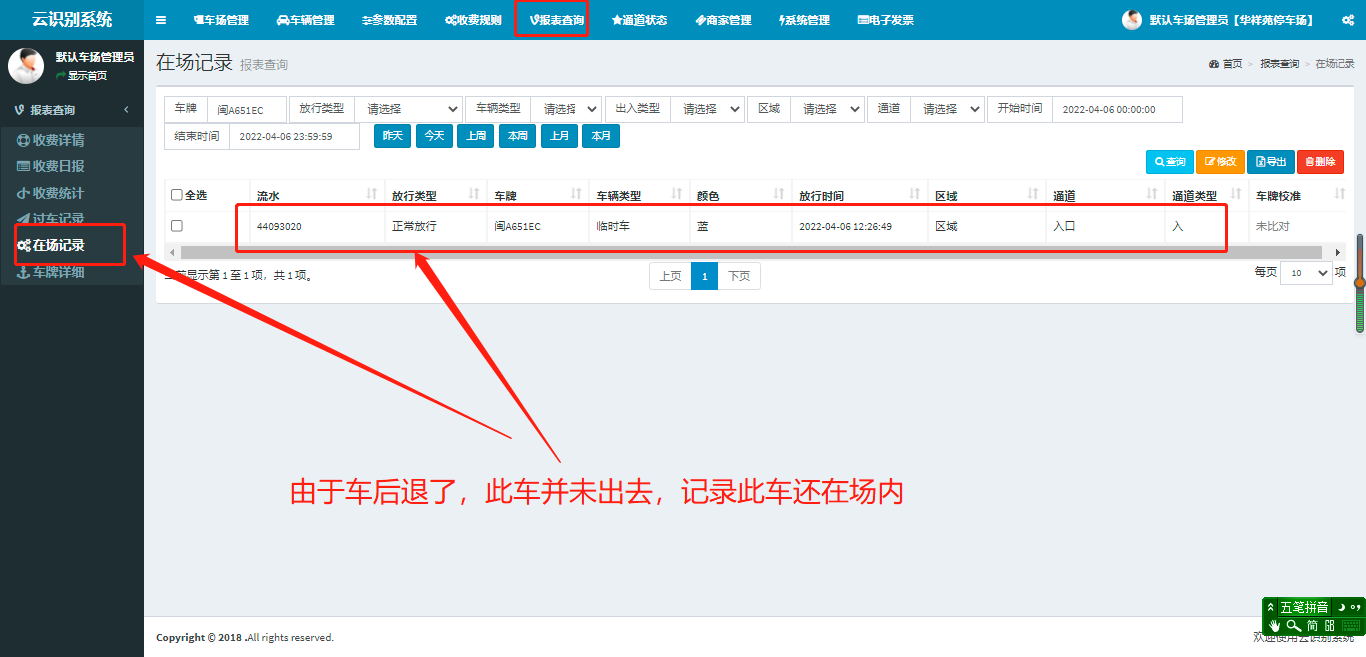Click the 上月 quick date button
1366x657 pixels.
(x=559, y=136)
